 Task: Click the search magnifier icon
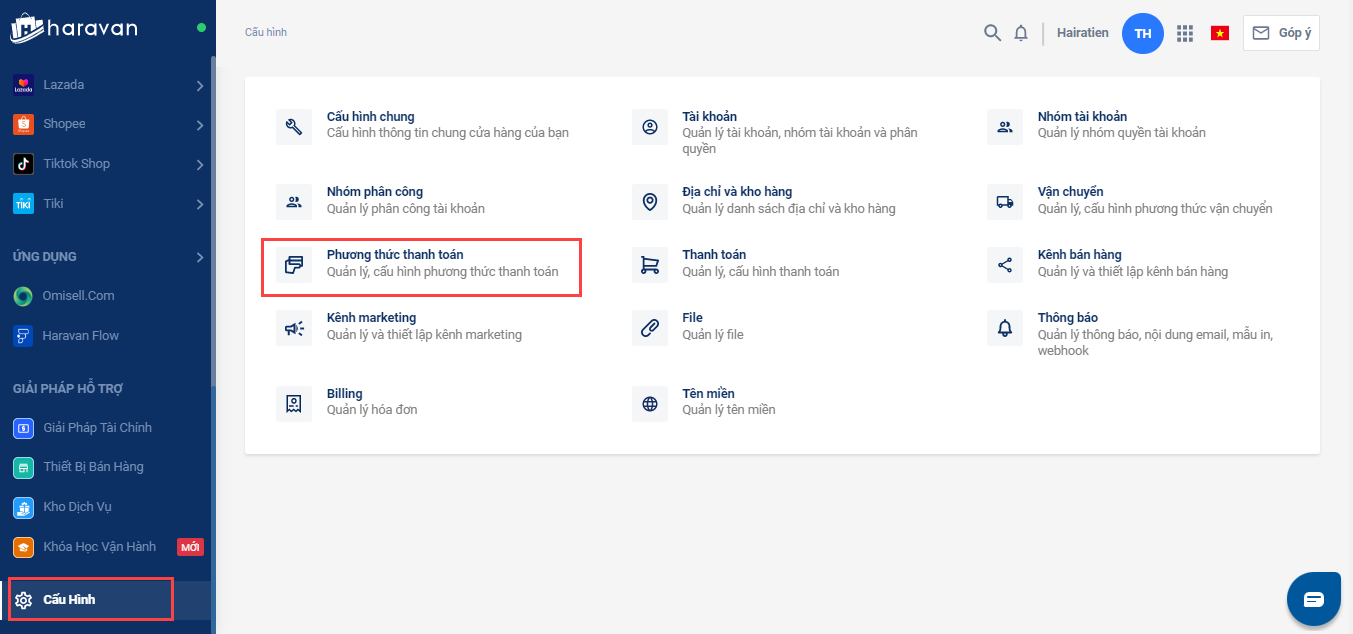[992, 33]
